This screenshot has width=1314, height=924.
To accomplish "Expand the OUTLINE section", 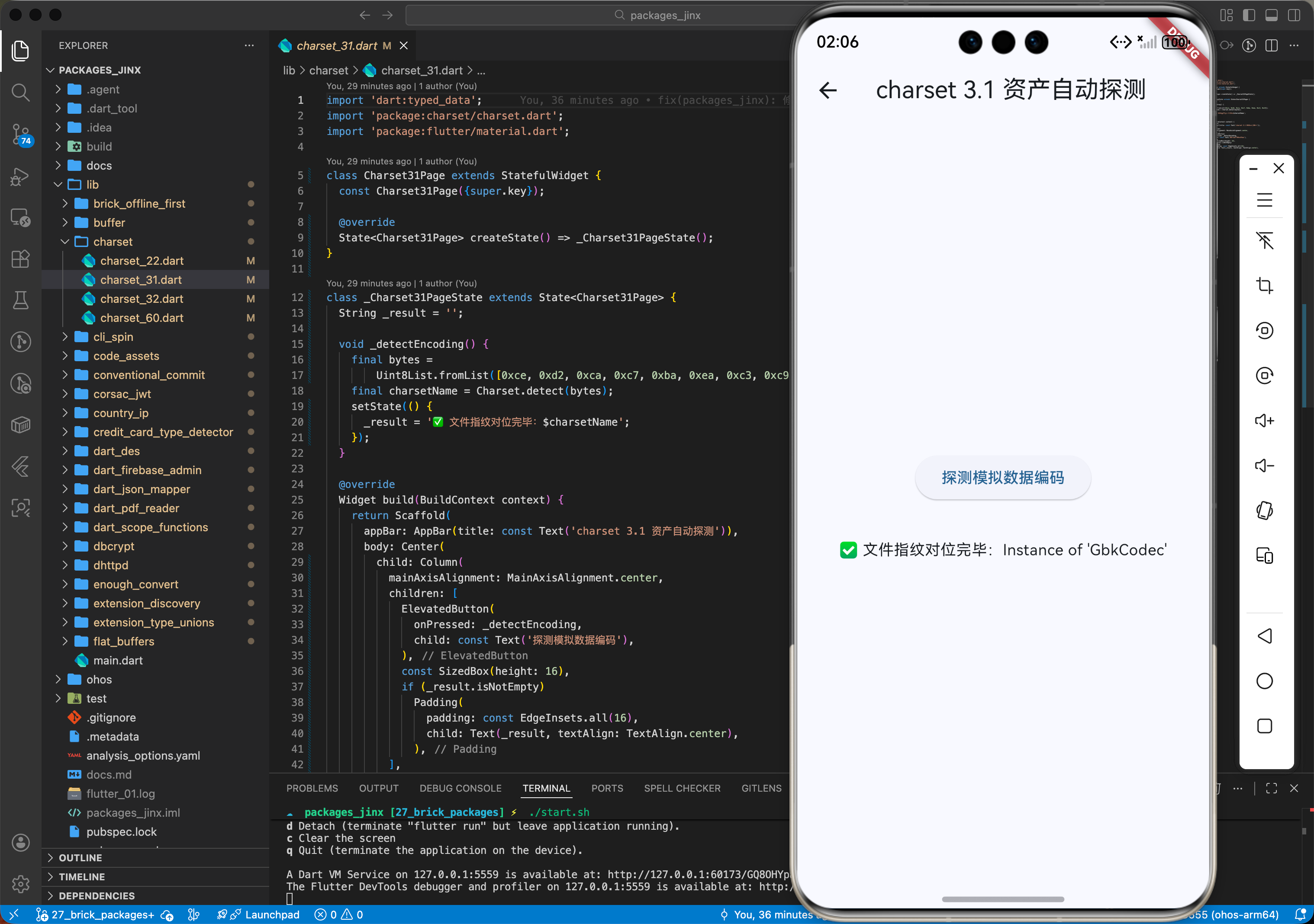I will (x=80, y=857).
